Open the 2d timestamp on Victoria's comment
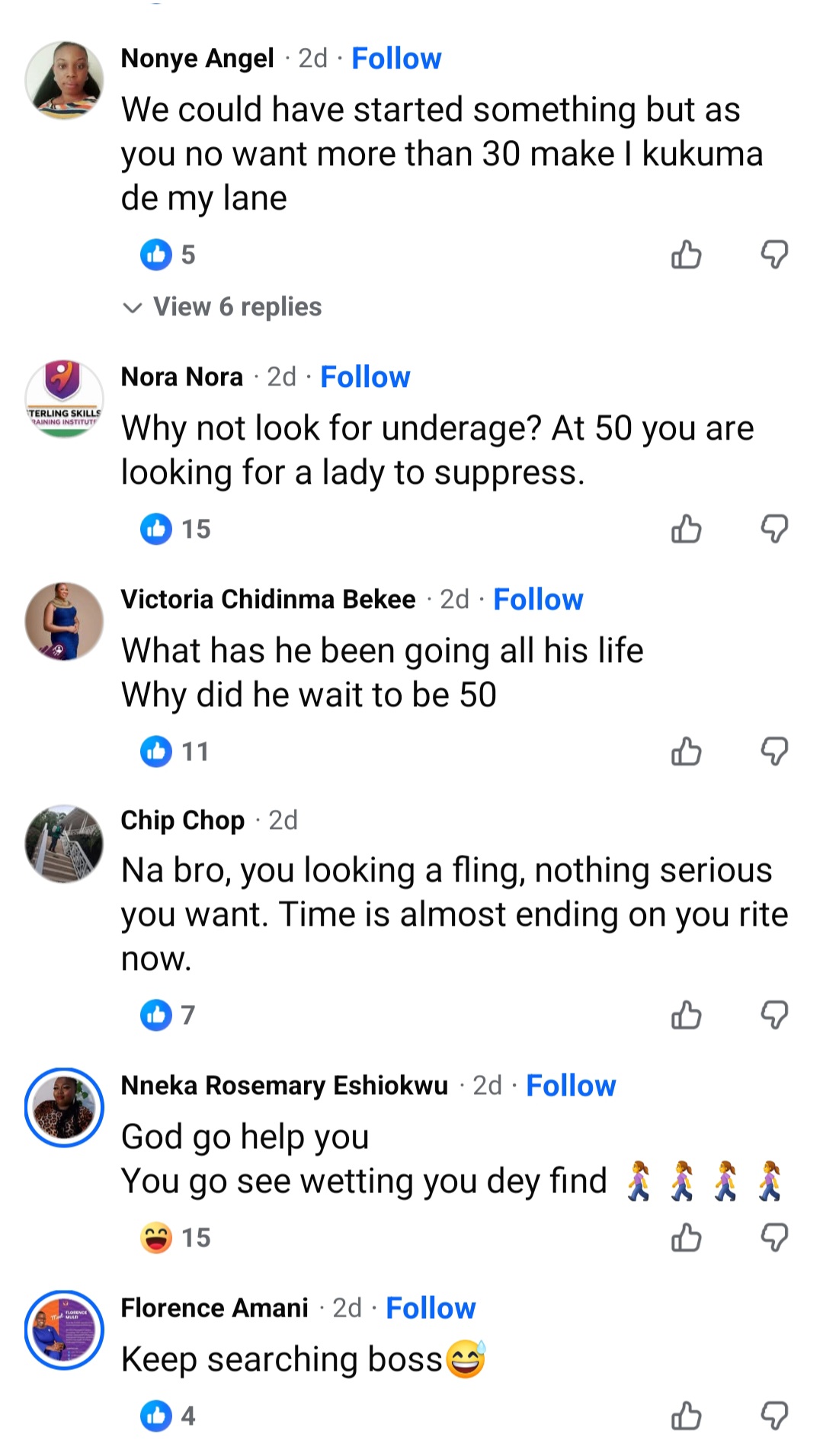Viewport: 823px width, 1456px height. 454,599
